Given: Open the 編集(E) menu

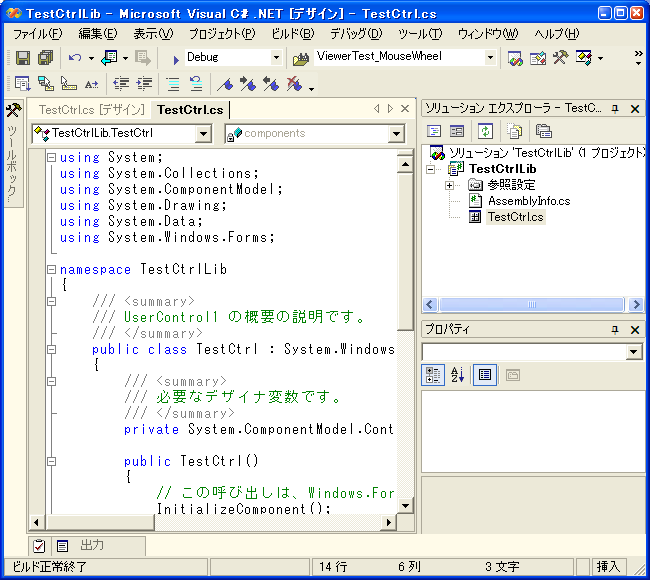Looking at the screenshot, I should coord(98,34).
